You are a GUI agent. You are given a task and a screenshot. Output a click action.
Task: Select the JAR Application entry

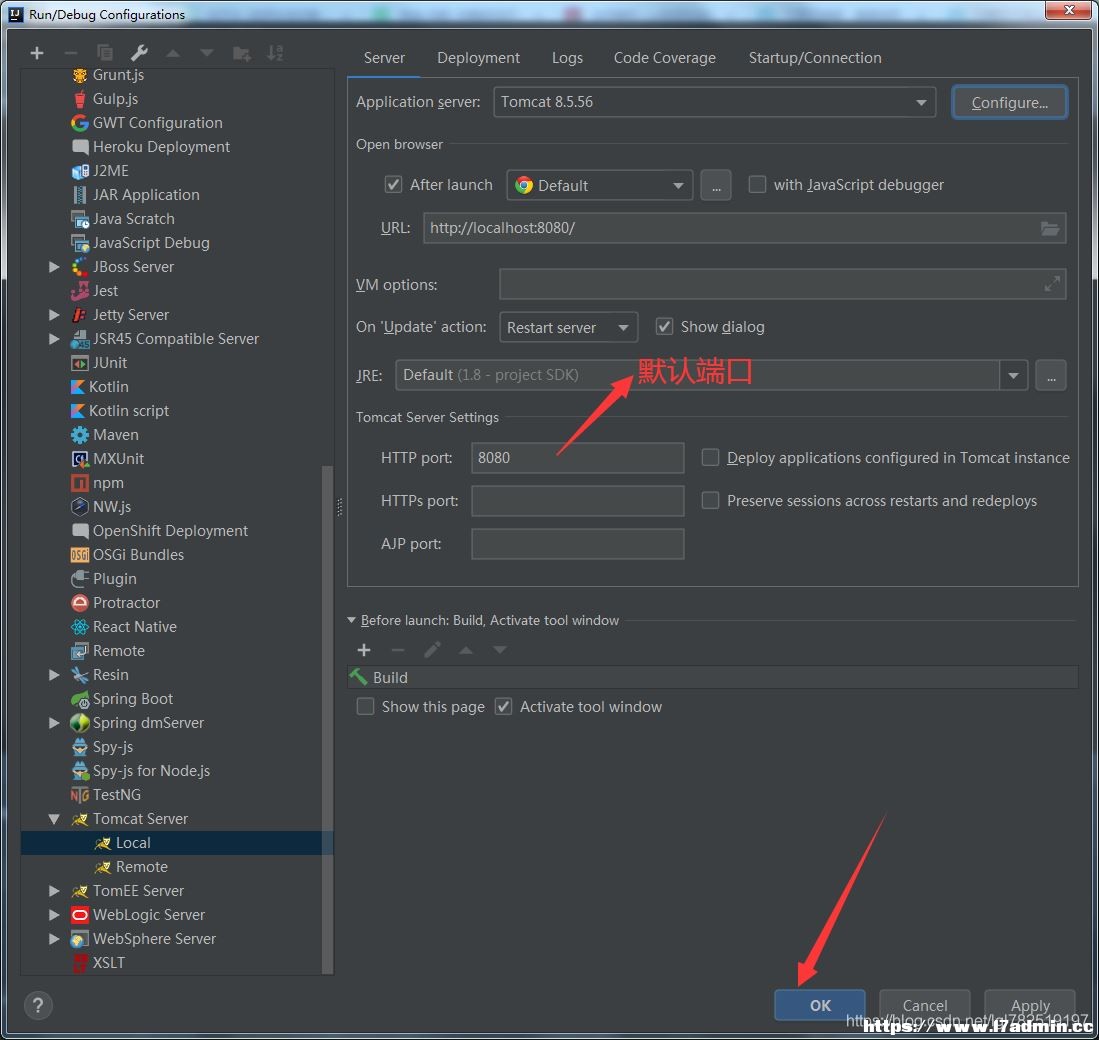(146, 195)
